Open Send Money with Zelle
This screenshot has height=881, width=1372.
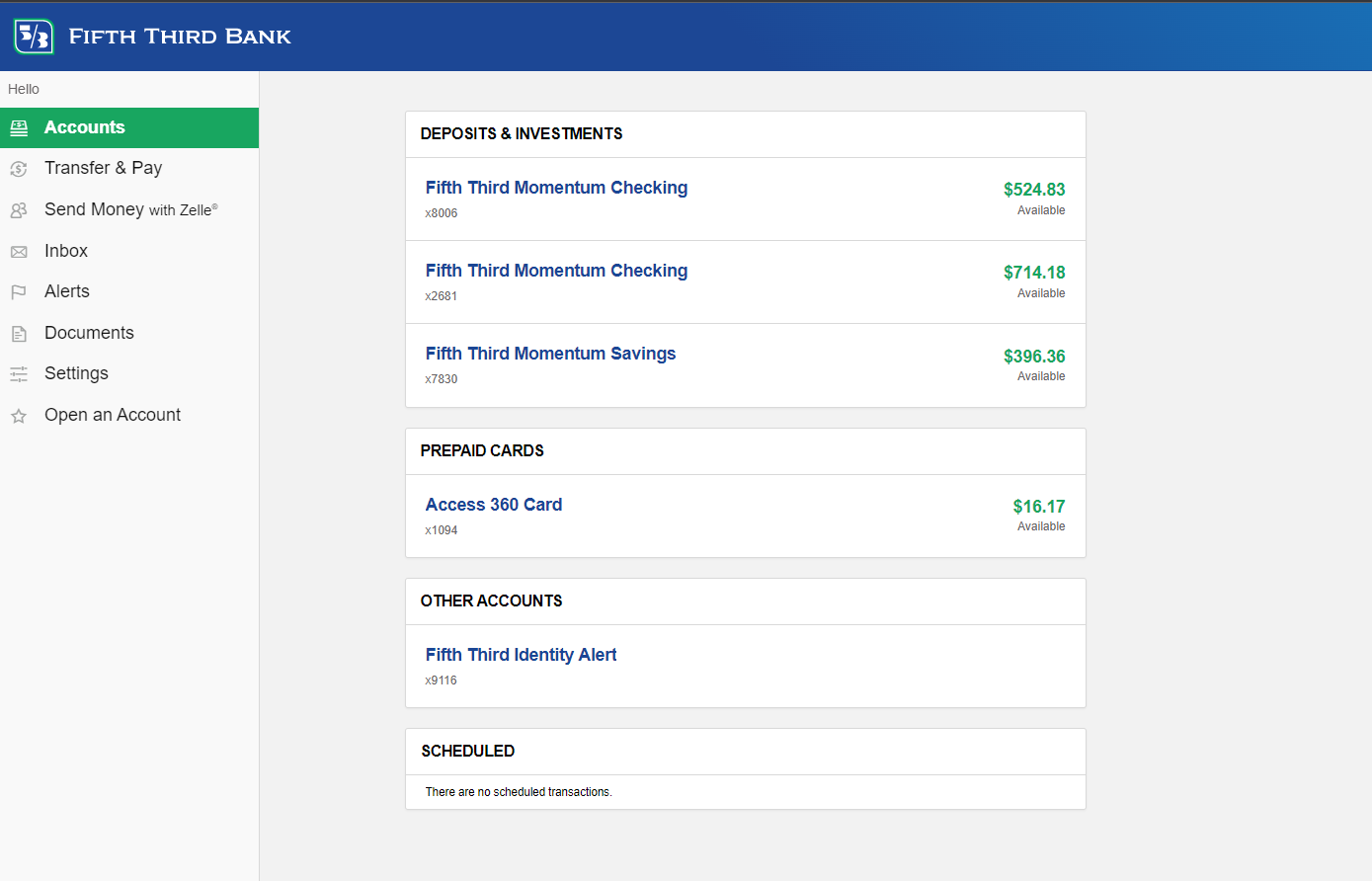(x=129, y=209)
